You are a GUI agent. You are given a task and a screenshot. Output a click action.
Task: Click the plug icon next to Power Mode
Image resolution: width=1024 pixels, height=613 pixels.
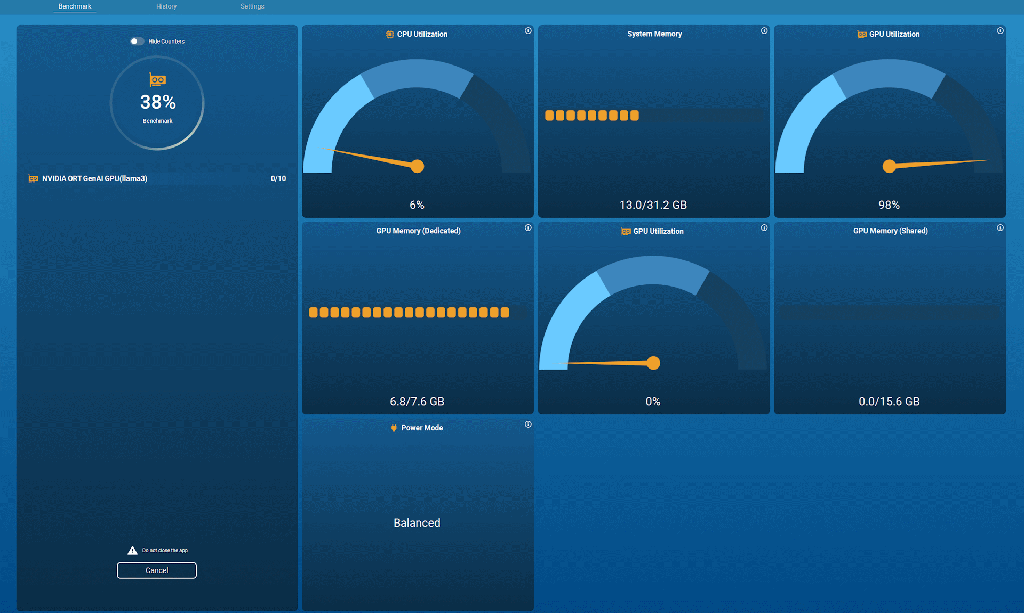tap(394, 428)
